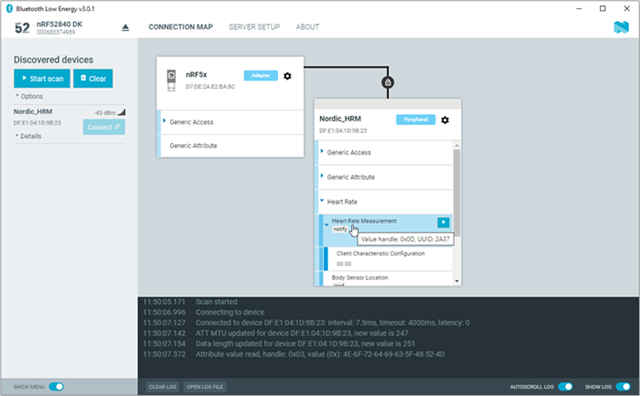Click the Nordic Semiconductor logo icon

click(621, 27)
